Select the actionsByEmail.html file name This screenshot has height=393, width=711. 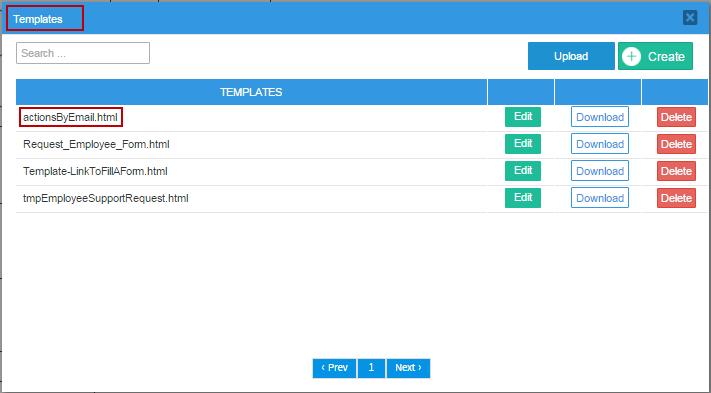(71, 117)
